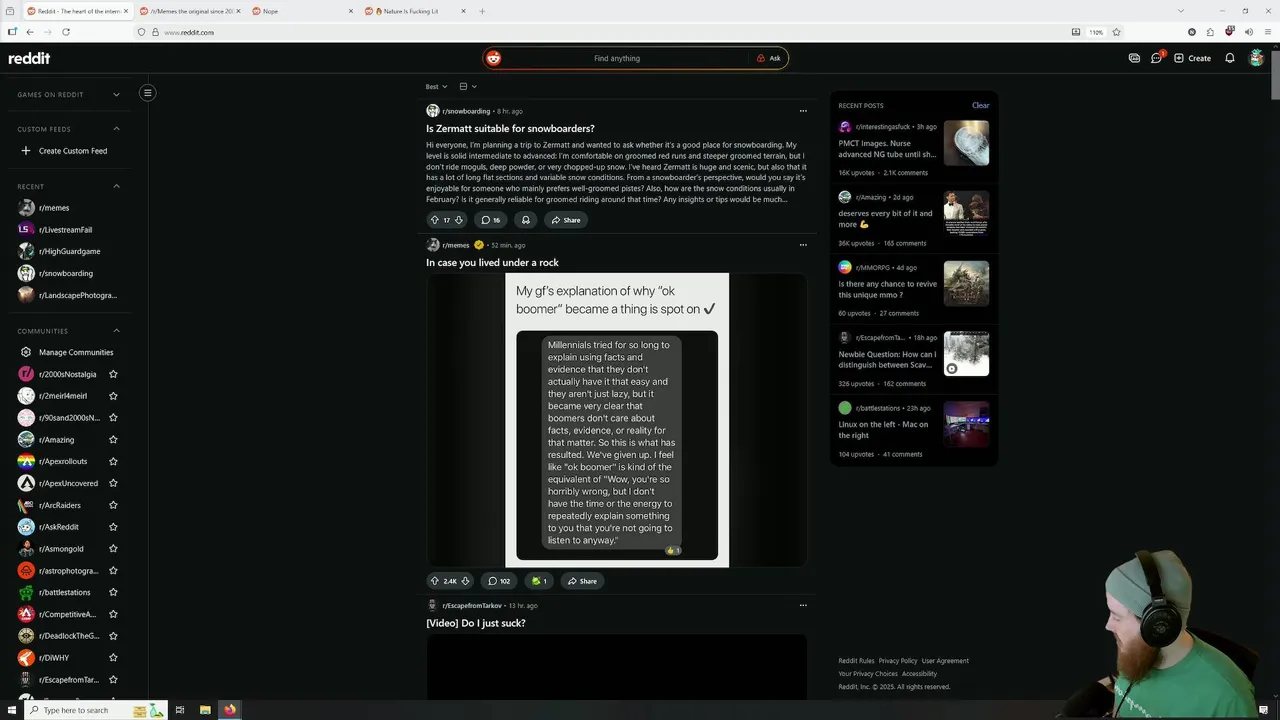Switch to the 'Nature Is Fucking Lit' tab
The image size is (1280, 720).
click(415, 11)
